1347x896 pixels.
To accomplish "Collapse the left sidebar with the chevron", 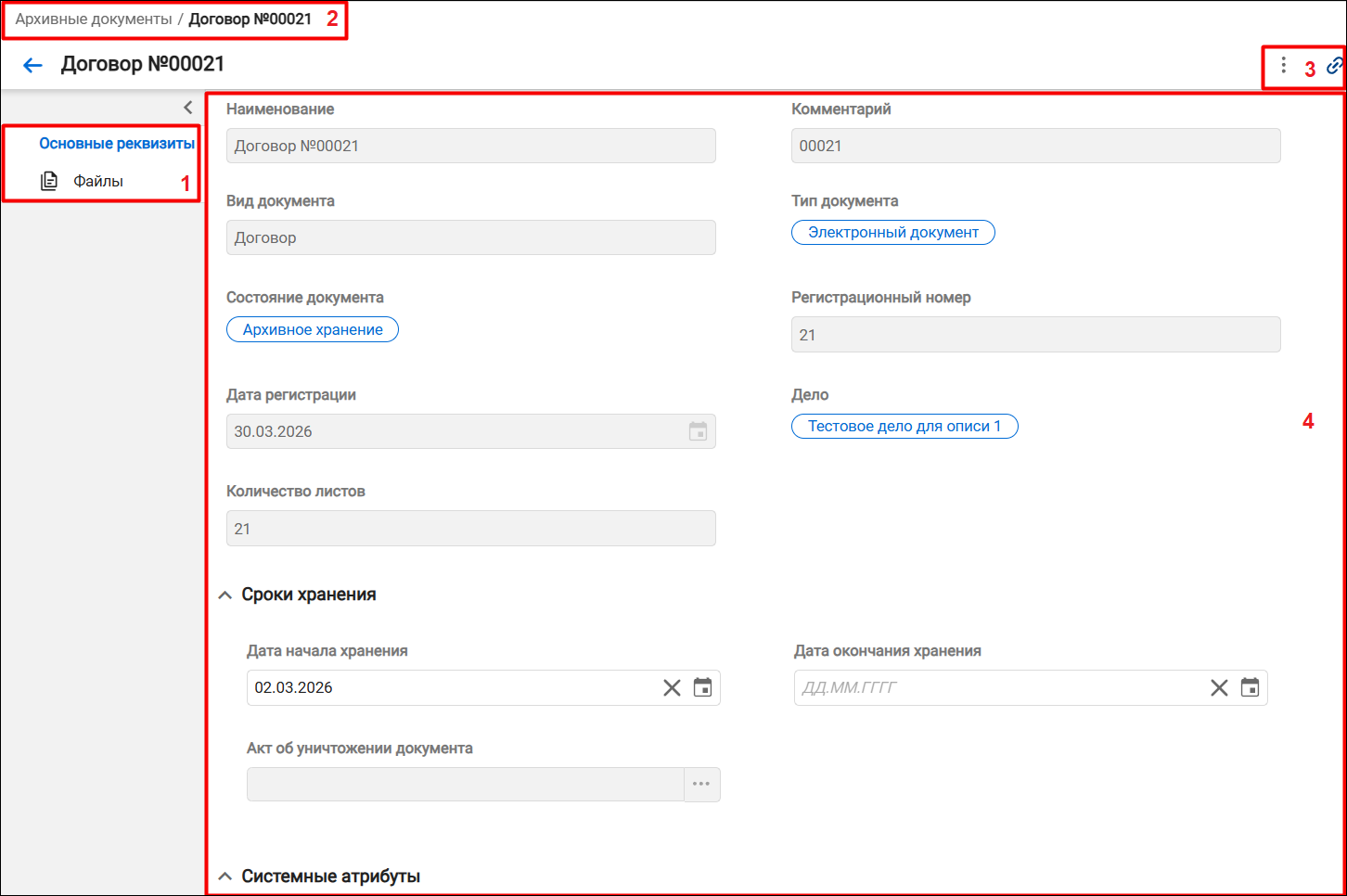I will (x=188, y=108).
